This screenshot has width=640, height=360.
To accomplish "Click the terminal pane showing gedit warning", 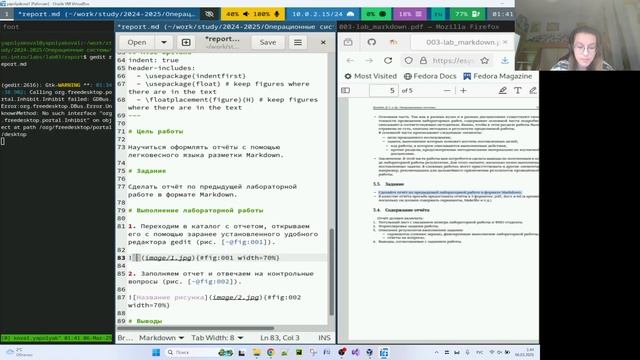I will point(57,184).
